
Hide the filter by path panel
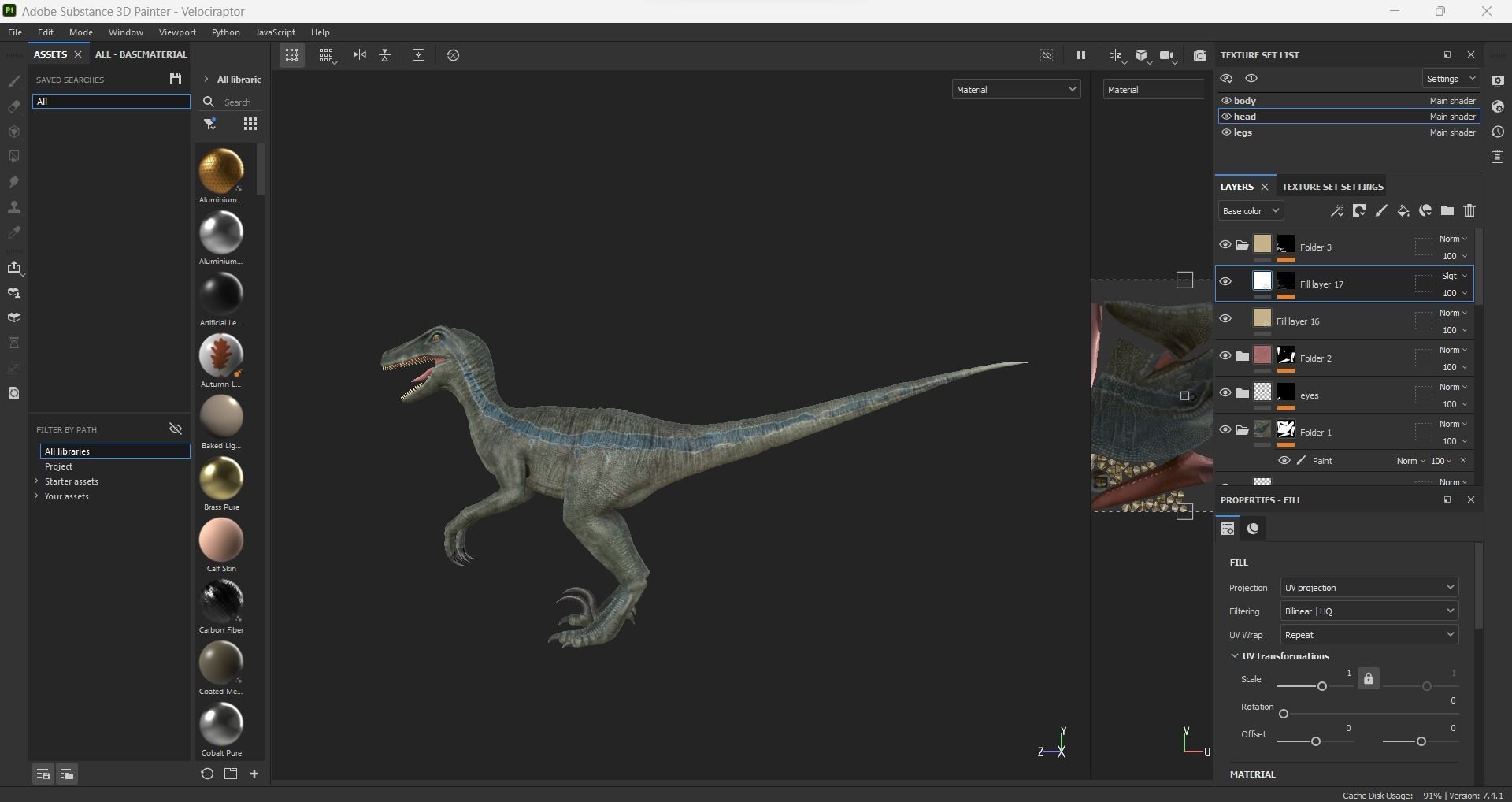coord(176,429)
